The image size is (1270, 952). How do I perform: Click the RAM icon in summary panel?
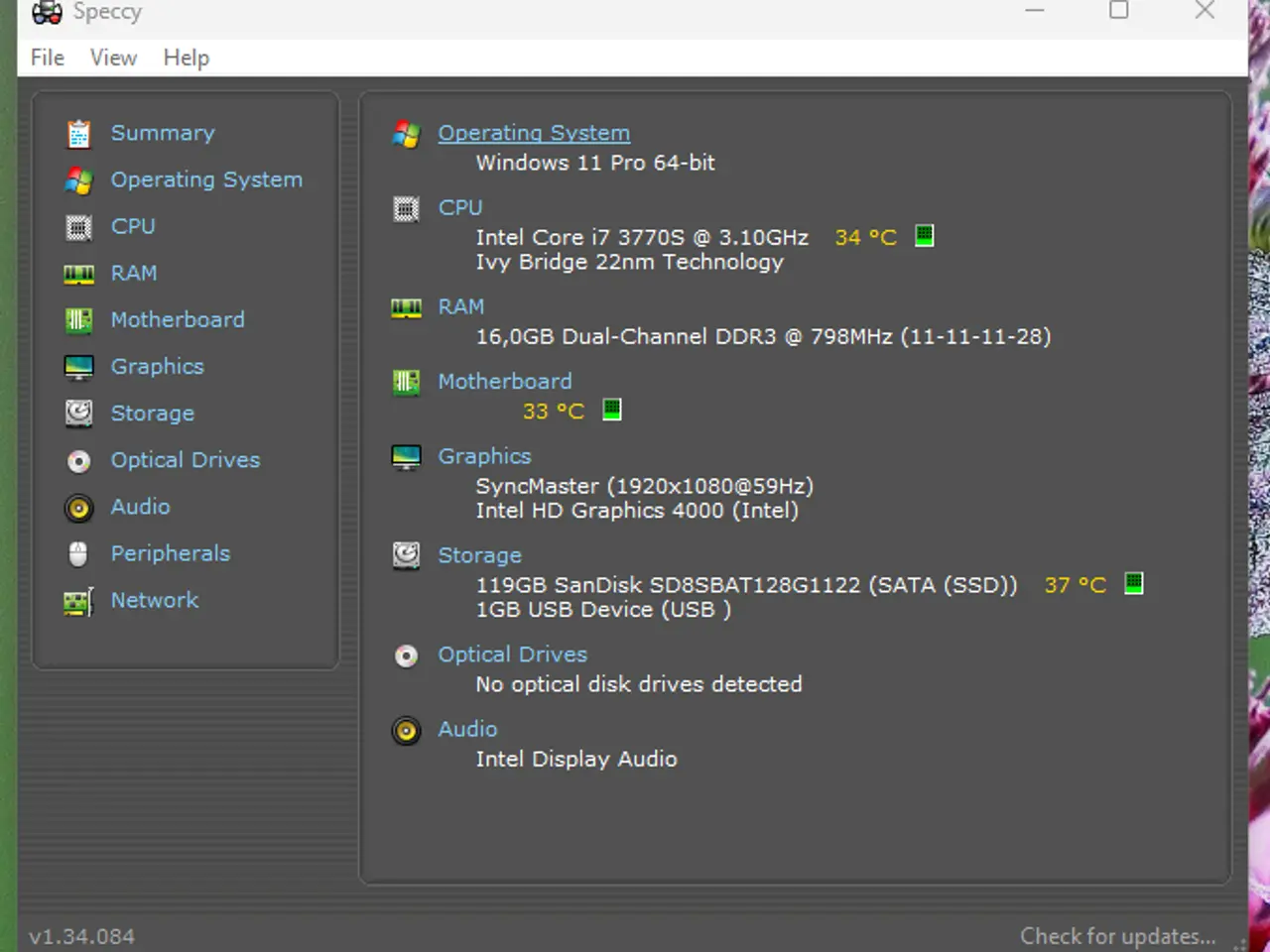coord(406,307)
